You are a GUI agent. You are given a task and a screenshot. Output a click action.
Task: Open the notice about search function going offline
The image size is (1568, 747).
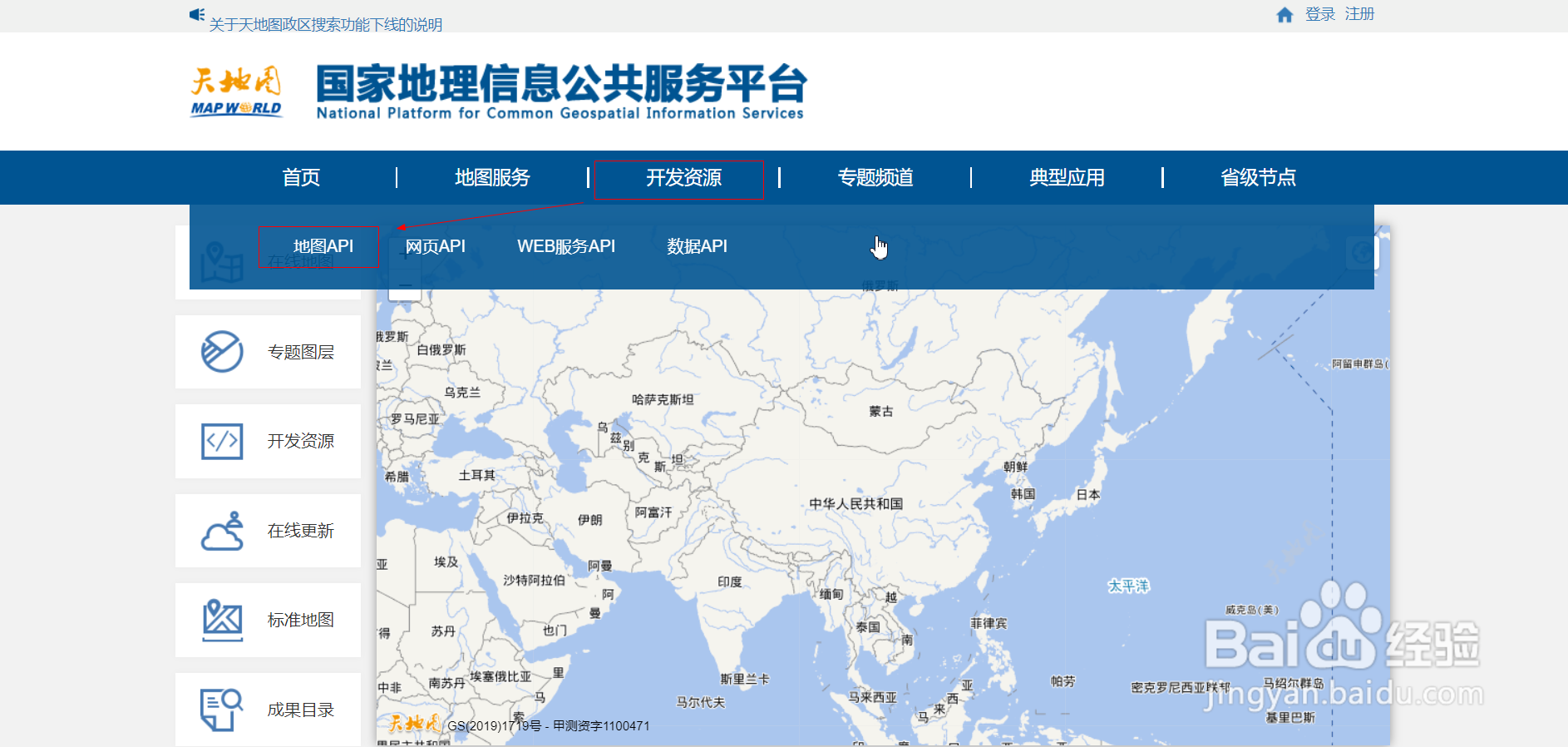click(x=326, y=25)
